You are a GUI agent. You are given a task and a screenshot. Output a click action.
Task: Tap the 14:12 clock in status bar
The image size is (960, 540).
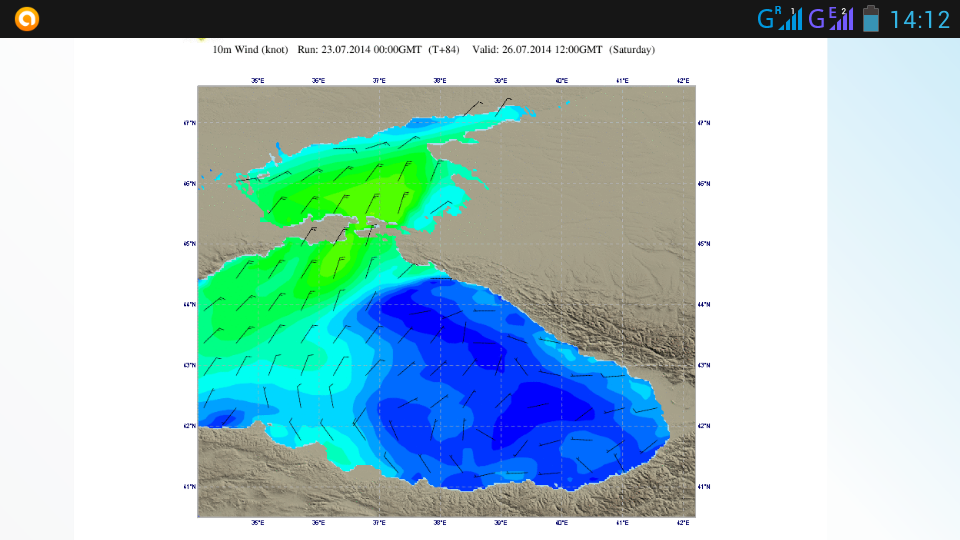pyautogui.click(x=919, y=20)
